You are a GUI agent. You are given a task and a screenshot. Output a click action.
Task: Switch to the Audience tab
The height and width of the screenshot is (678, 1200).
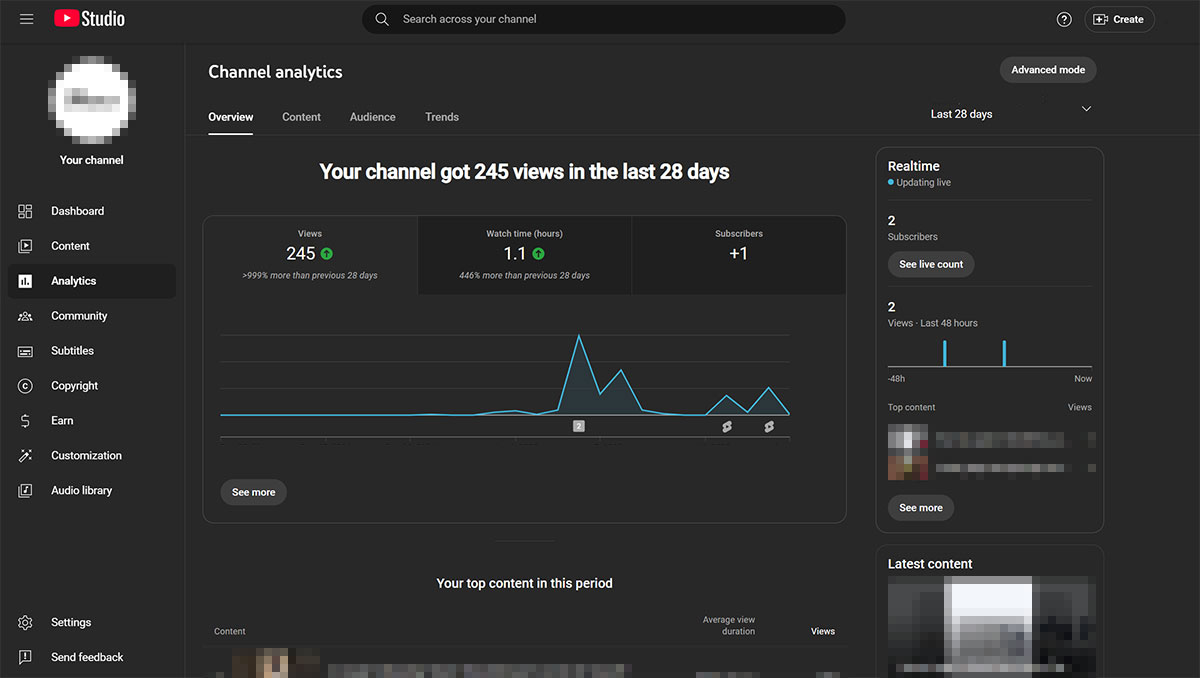[x=372, y=117]
